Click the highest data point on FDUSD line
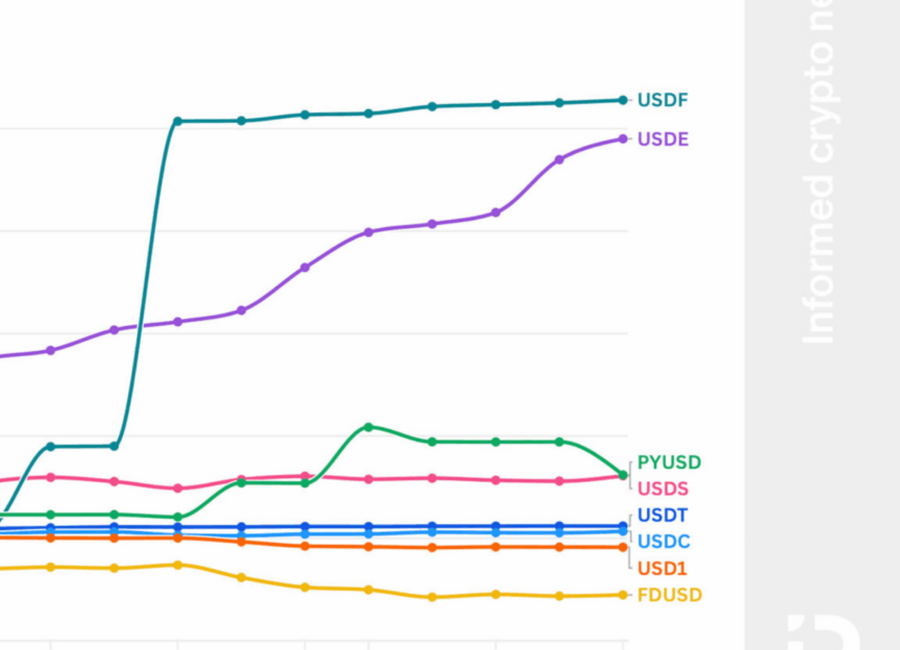 (x=177, y=565)
